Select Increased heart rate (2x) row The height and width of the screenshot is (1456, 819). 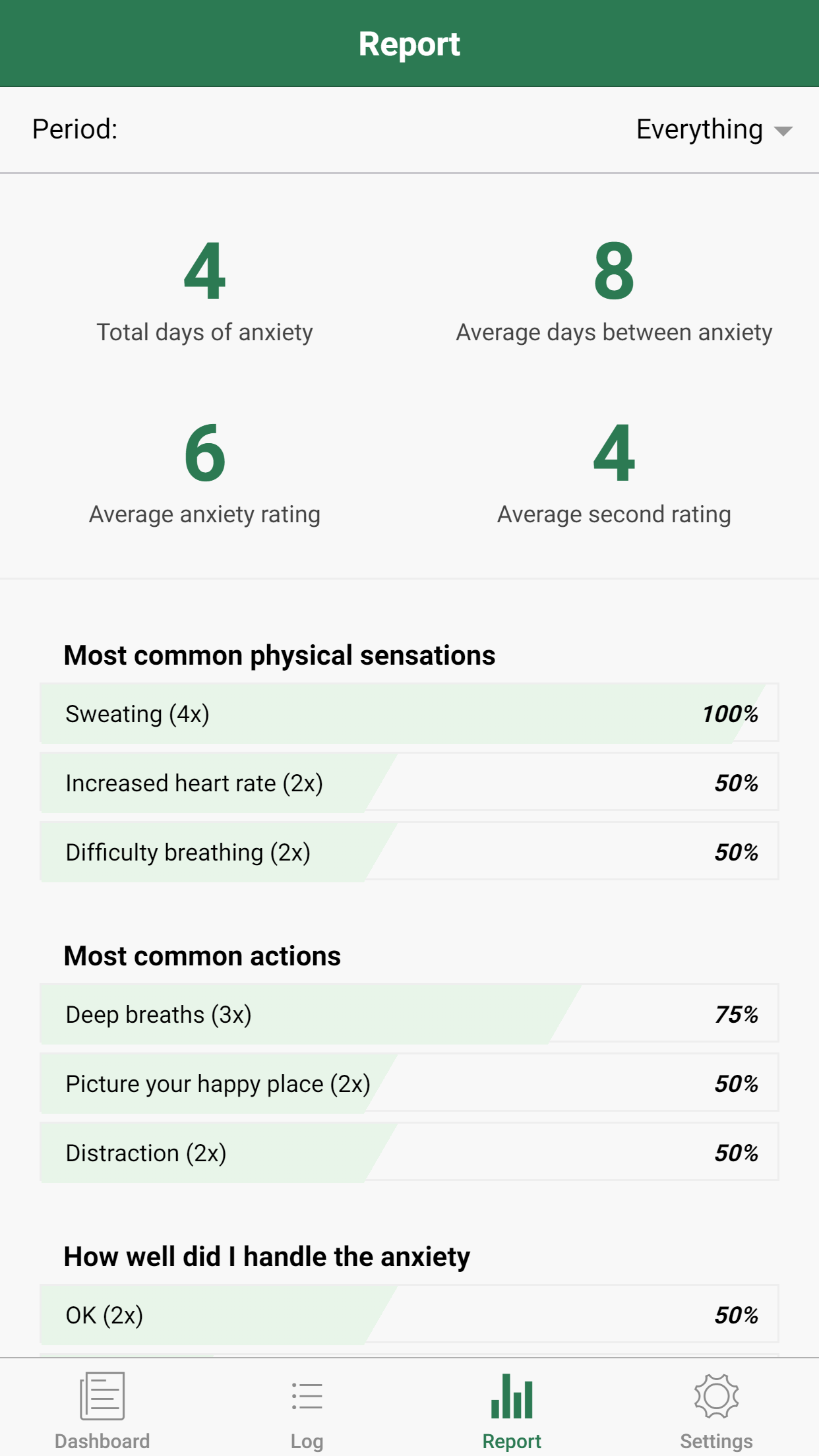click(409, 783)
